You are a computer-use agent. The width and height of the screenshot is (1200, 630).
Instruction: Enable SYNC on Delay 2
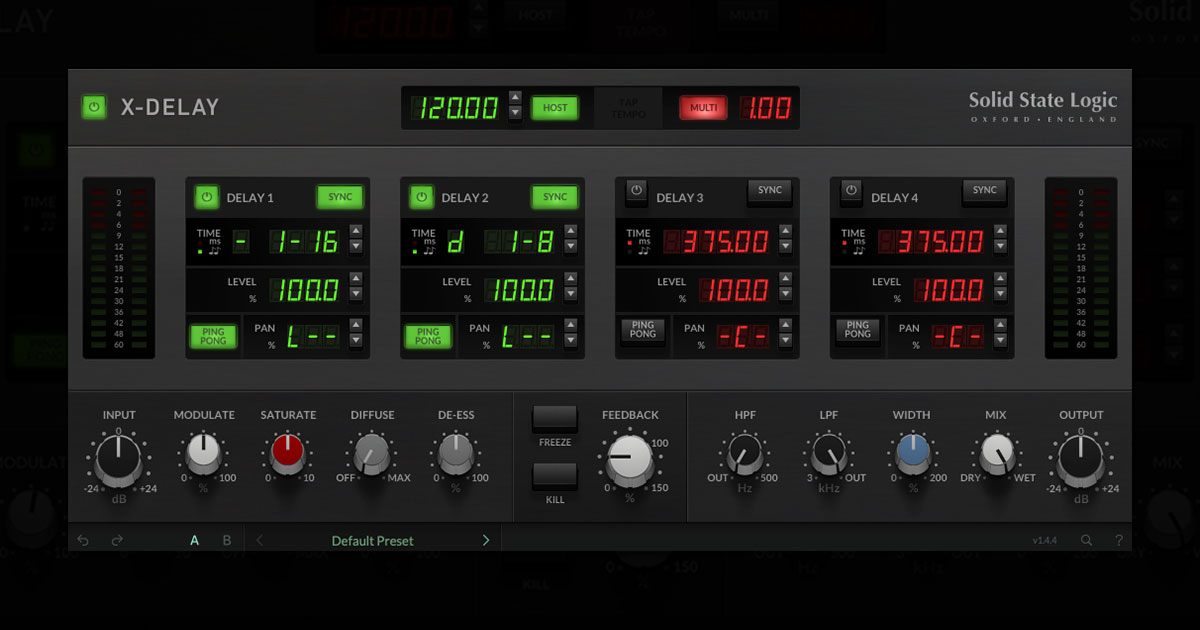(554, 197)
